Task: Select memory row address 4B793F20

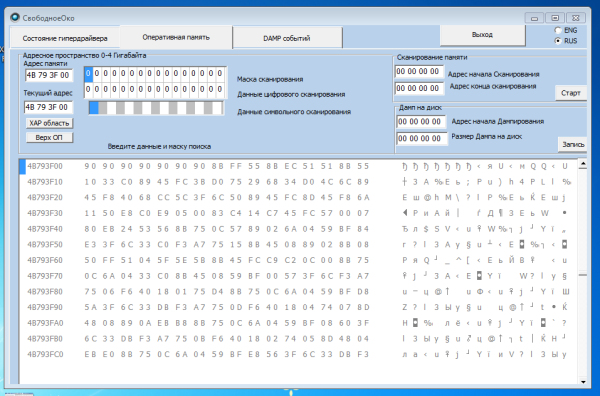Action: [x=45, y=198]
